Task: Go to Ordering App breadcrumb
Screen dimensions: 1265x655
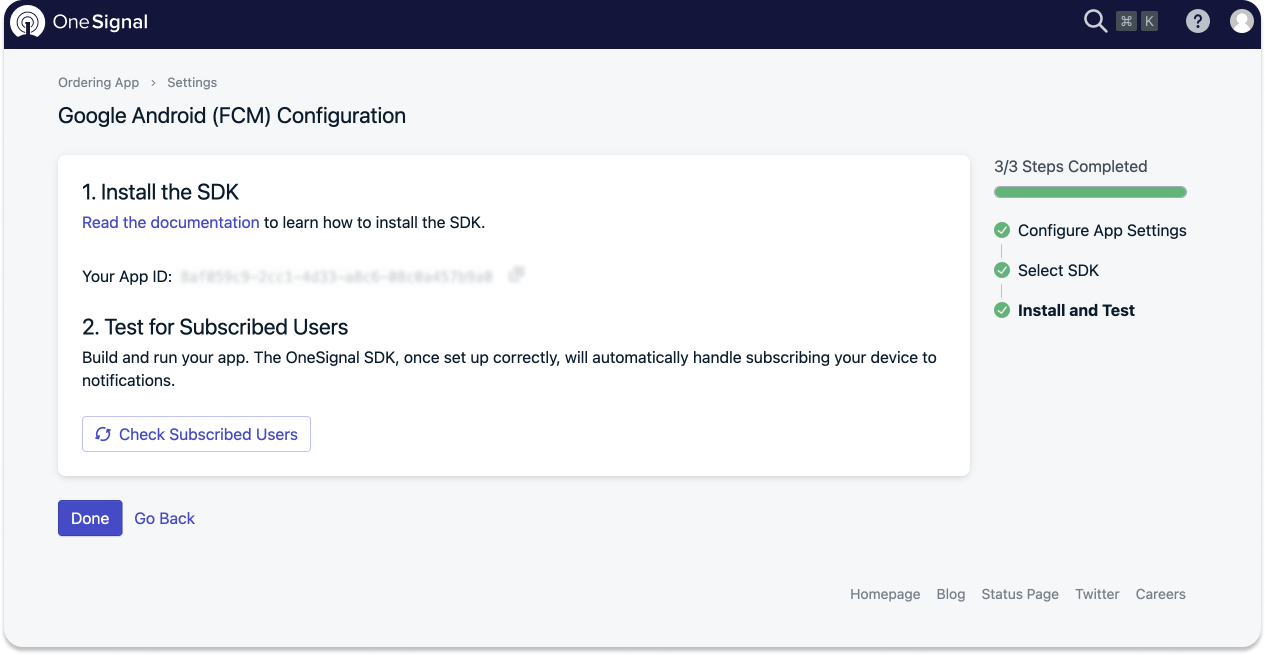Action: click(99, 82)
